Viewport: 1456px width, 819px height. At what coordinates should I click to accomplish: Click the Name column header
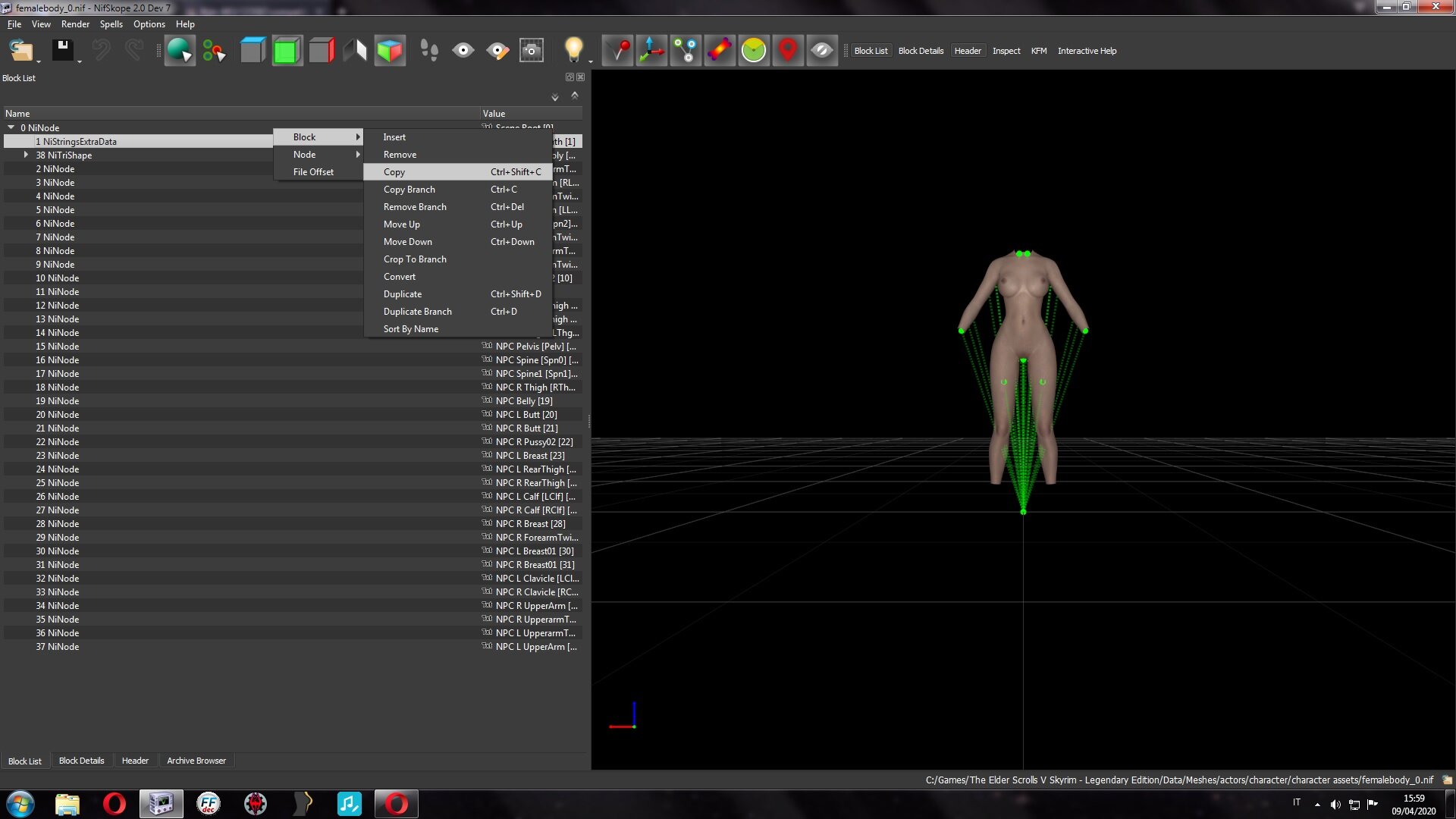pos(240,114)
